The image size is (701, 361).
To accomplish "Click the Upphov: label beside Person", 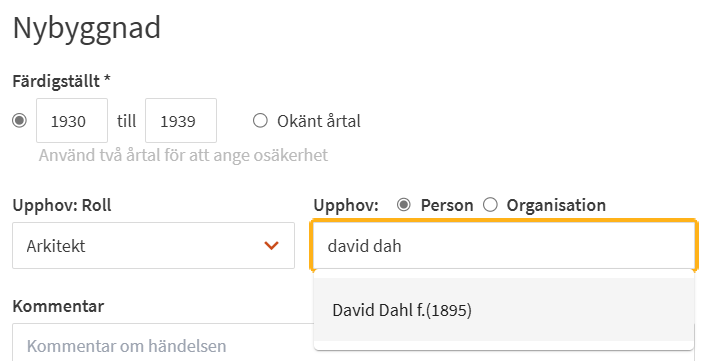I will point(346,206).
